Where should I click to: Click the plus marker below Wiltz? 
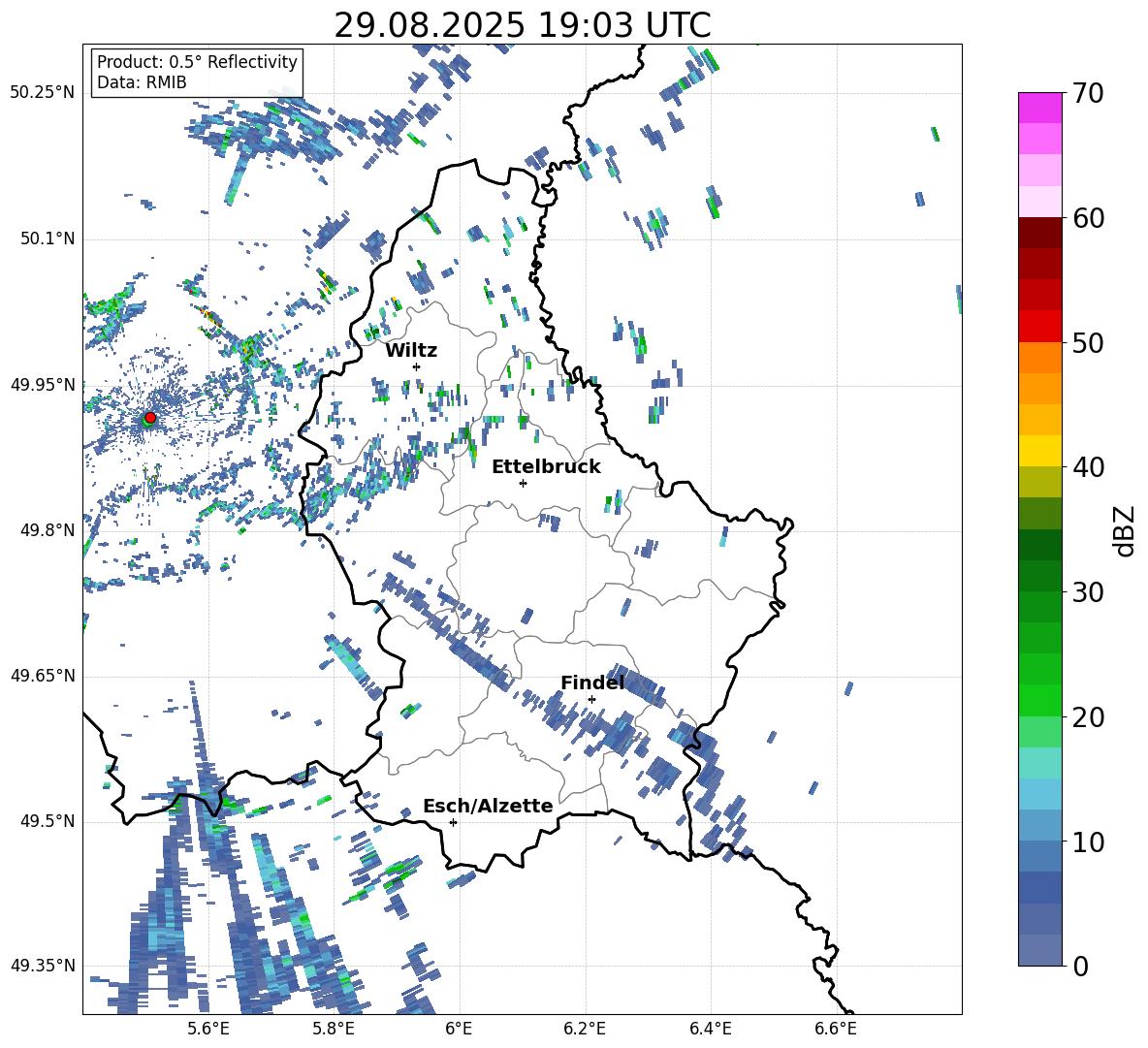pyautogui.click(x=417, y=366)
